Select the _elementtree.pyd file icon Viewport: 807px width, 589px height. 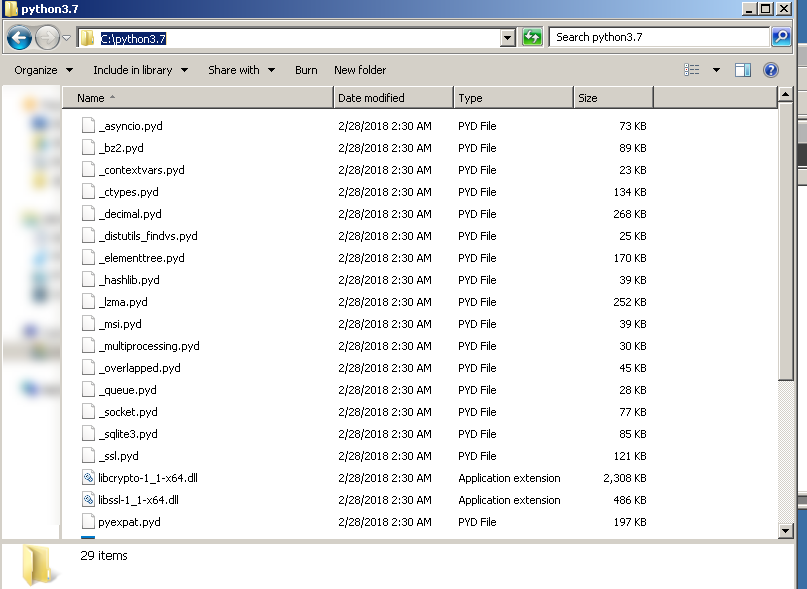pyautogui.click(x=89, y=258)
